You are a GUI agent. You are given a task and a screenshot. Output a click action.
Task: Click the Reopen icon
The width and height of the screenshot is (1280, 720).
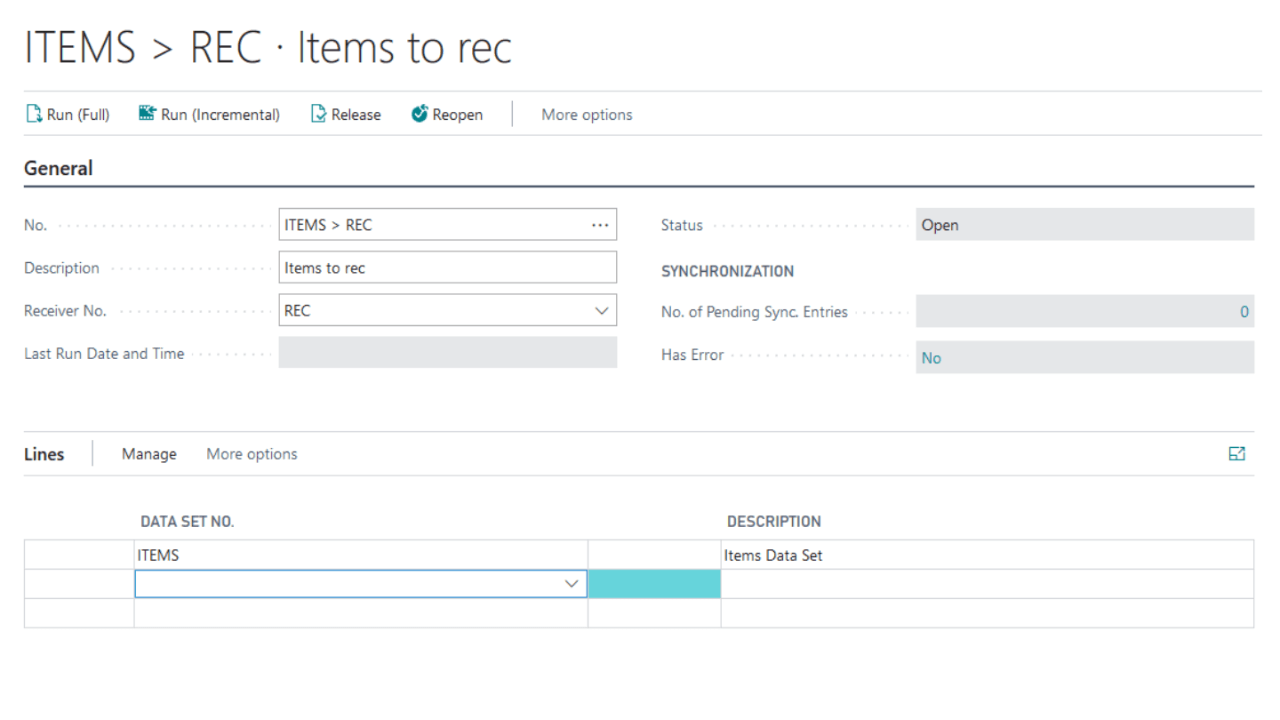click(x=420, y=114)
